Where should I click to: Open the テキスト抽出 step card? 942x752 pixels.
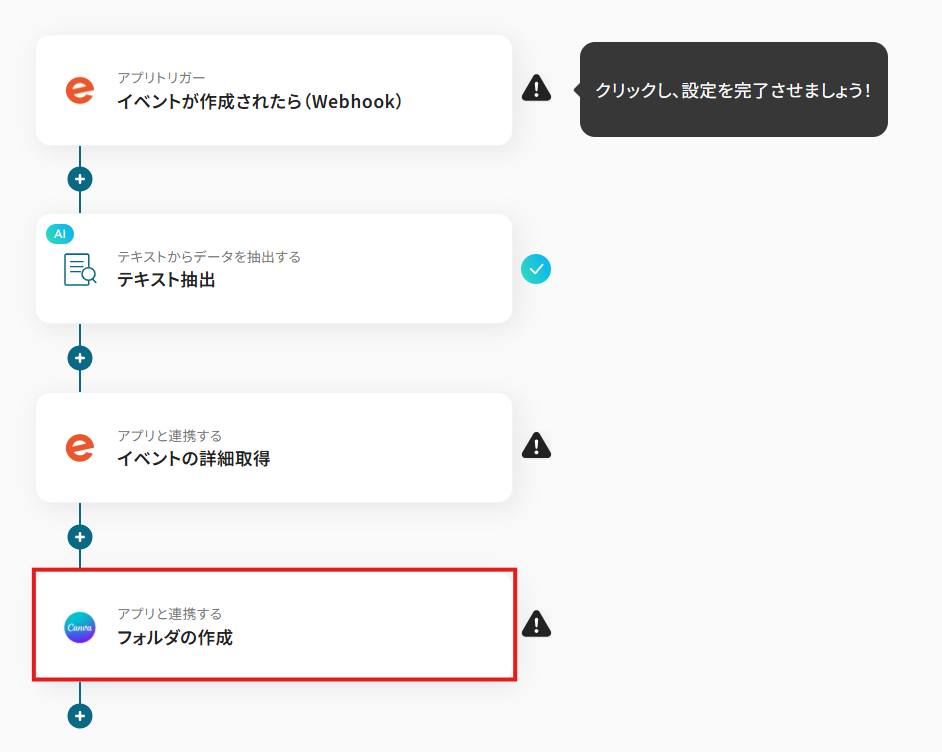[x=300, y=280]
